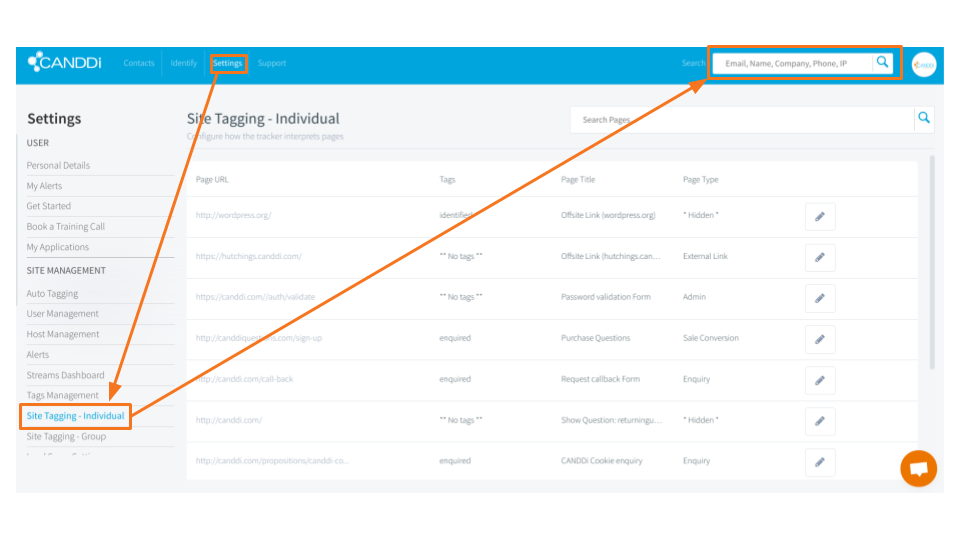This screenshot has height=540, width=960.
Task: Click the Purchase Questions page title
Action: pyautogui.click(x=595, y=338)
